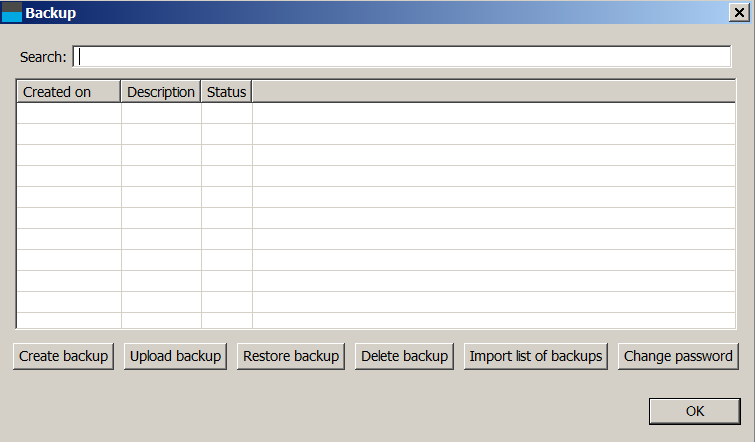This screenshot has height=442, width=755.
Task: Open Import list of backups
Action: pos(536,356)
